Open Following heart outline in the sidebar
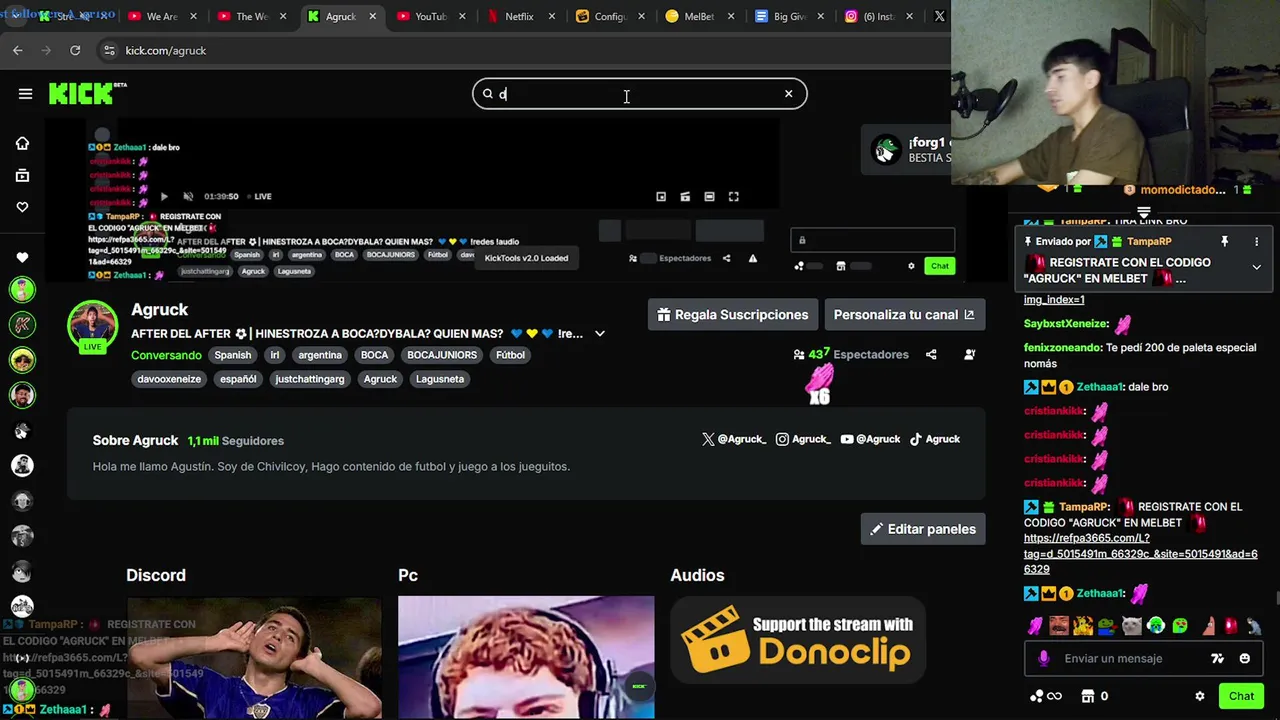This screenshot has width=1280, height=720. [x=22, y=207]
